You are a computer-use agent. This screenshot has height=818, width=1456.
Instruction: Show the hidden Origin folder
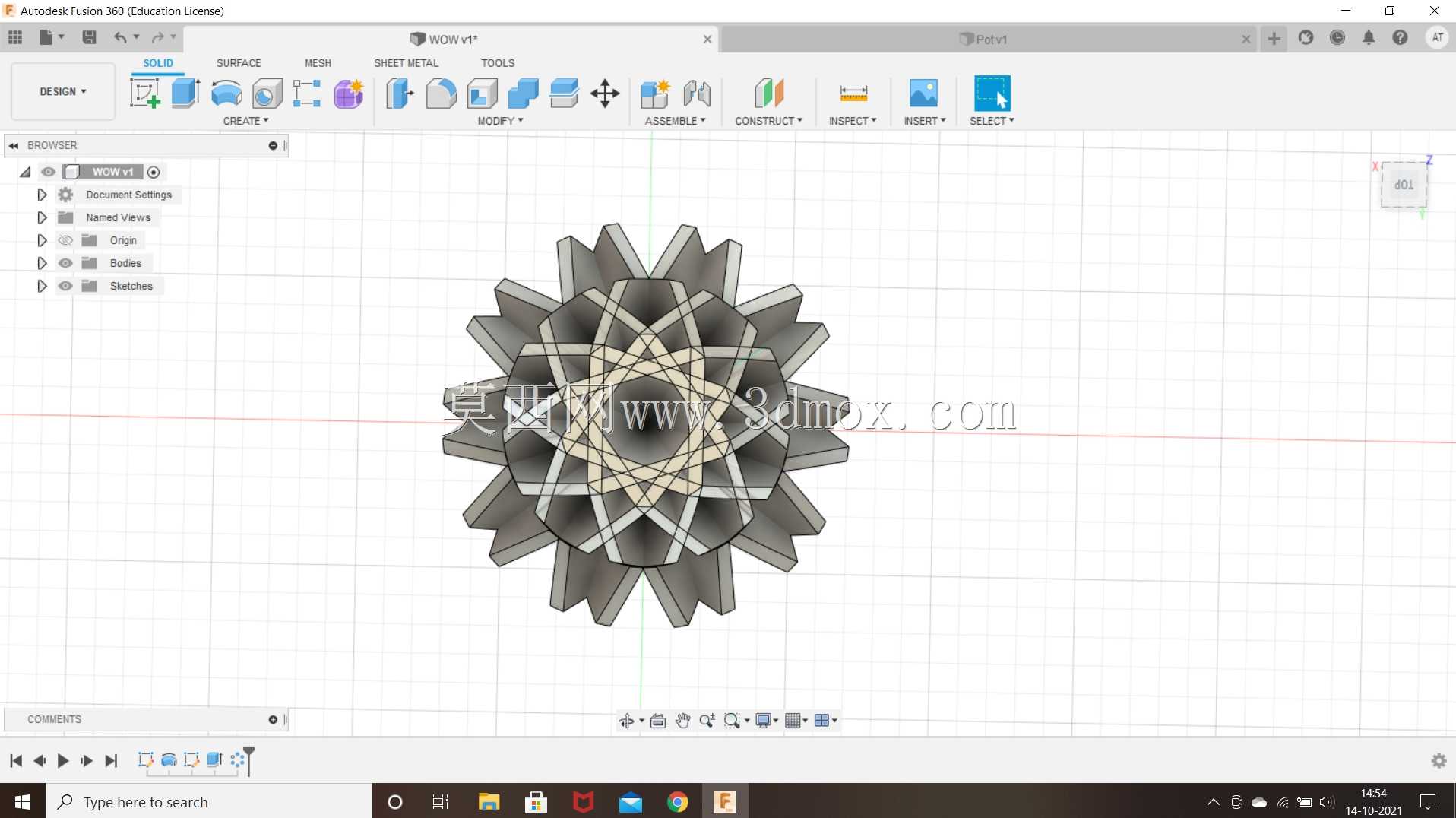(65, 240)
